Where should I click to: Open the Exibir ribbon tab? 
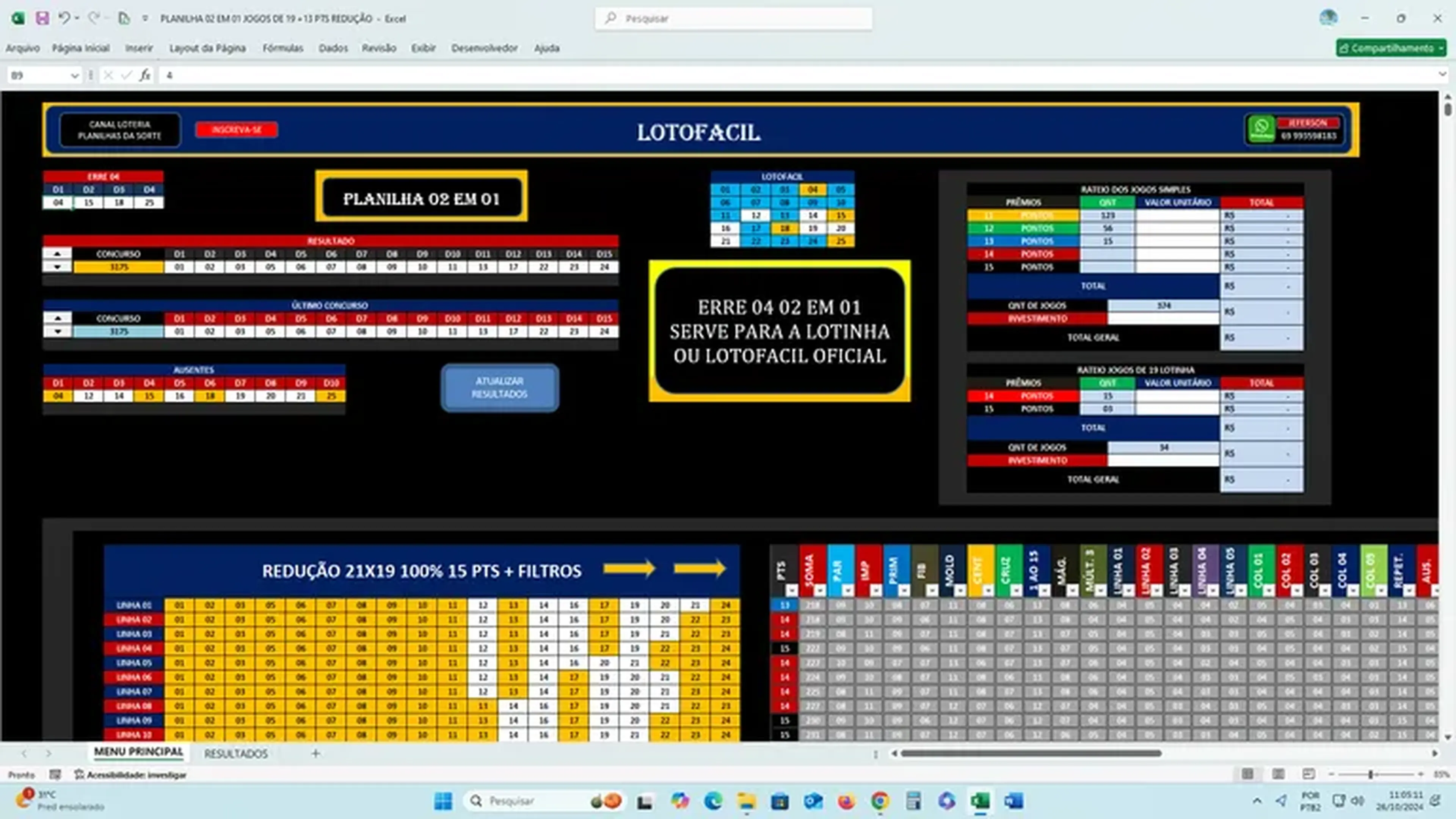pyautogui.click(x=424, y=48)
